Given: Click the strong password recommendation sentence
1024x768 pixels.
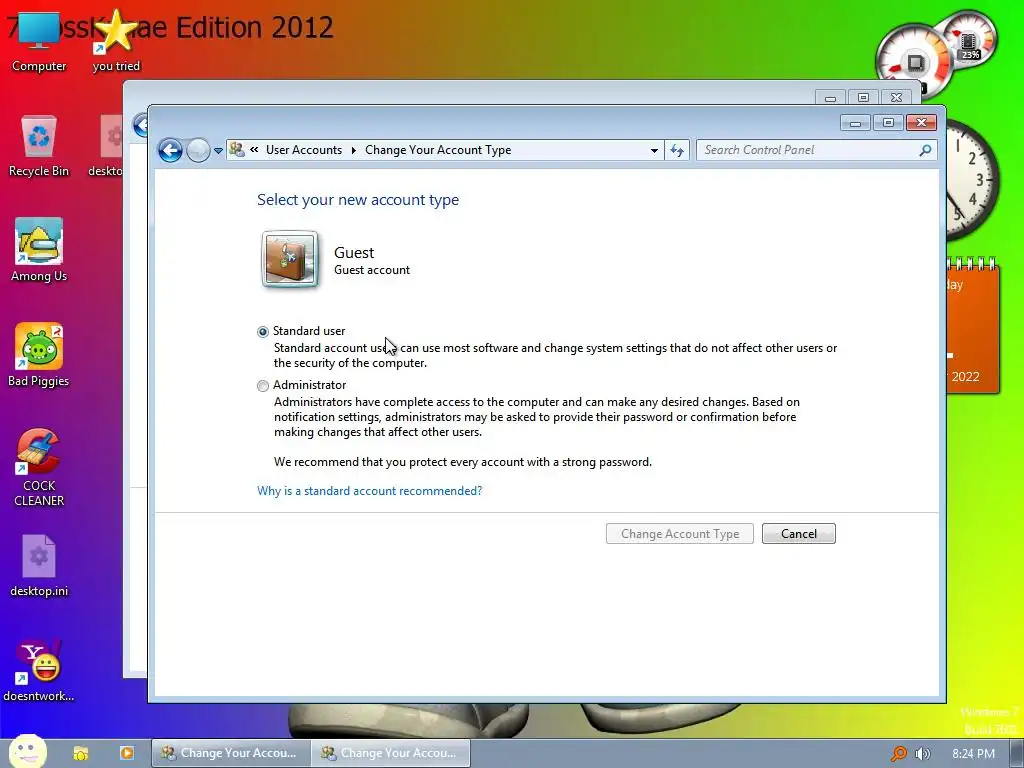Looking at the screenshot, I should (x=463, y=462).
